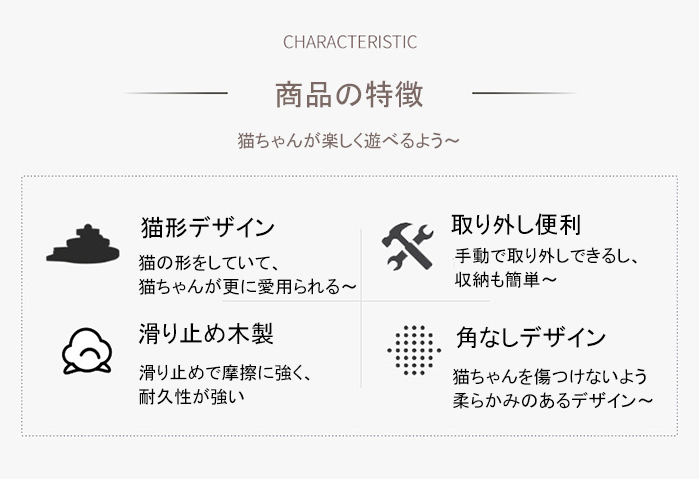Click the decorative line left of the heading
The width and height of the screenshot is (700, 486).
coord(175,93)
